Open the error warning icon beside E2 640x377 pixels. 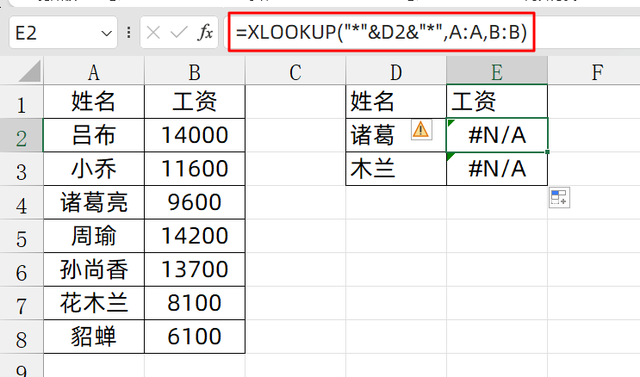pyautogui.click(x=421, y=130)
